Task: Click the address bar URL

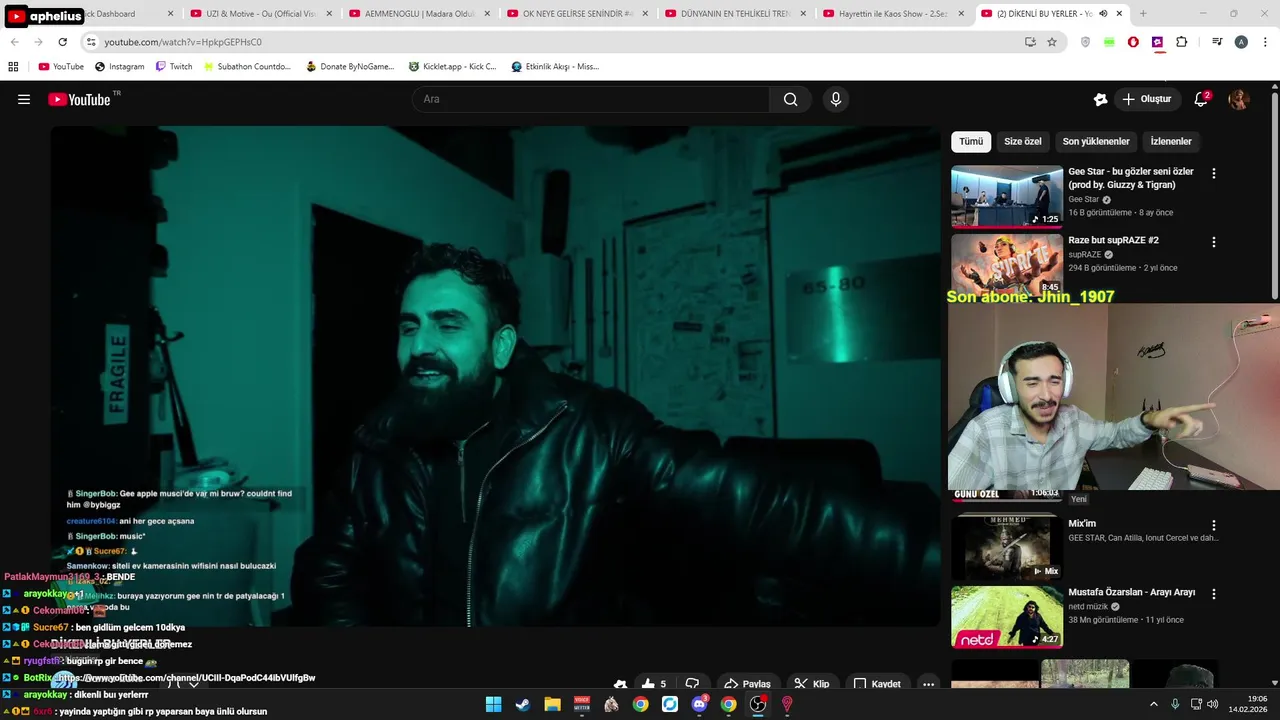Action: (183, 42)
